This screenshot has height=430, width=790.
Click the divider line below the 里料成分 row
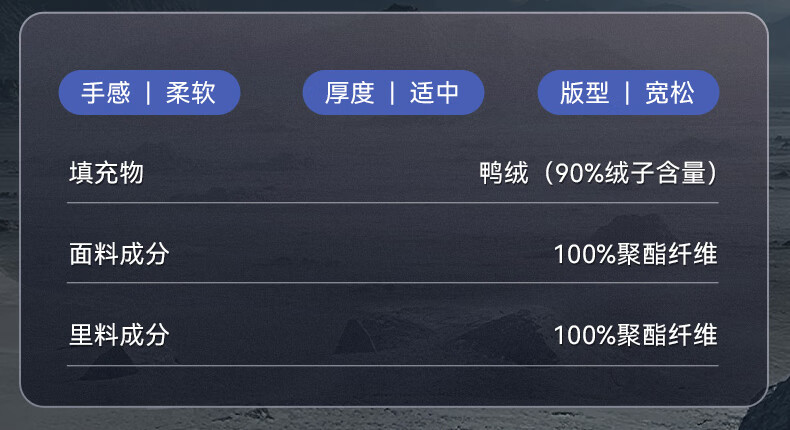tap(392, 366)
